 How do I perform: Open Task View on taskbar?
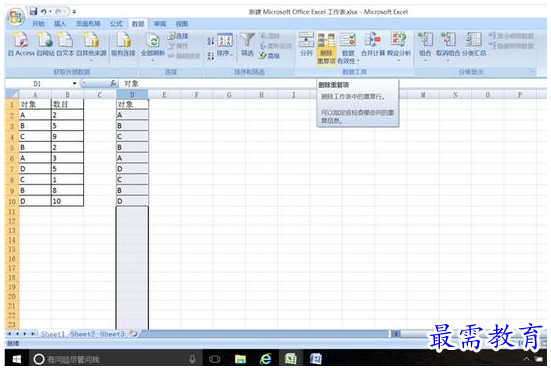pyautogui.click(x=214, y=359)
